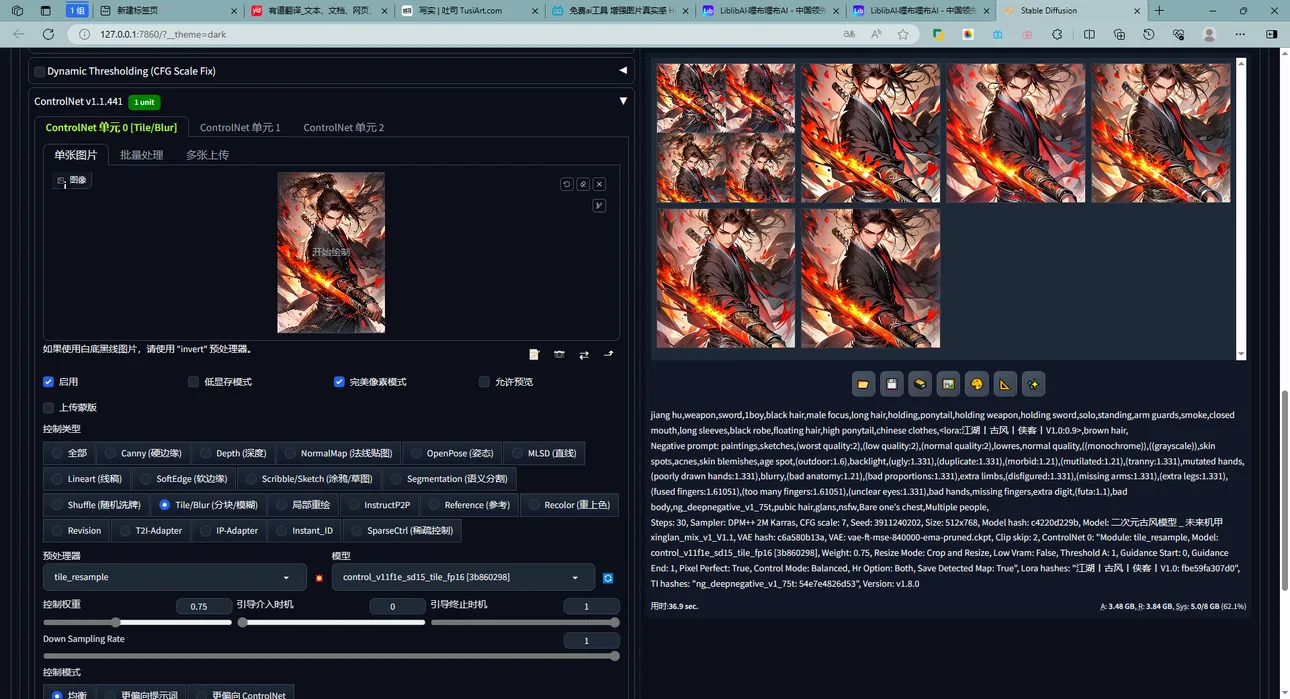Switch to the 有道翻译 browser tab
Screen dimensions: 1290x699
pos(318,10)
